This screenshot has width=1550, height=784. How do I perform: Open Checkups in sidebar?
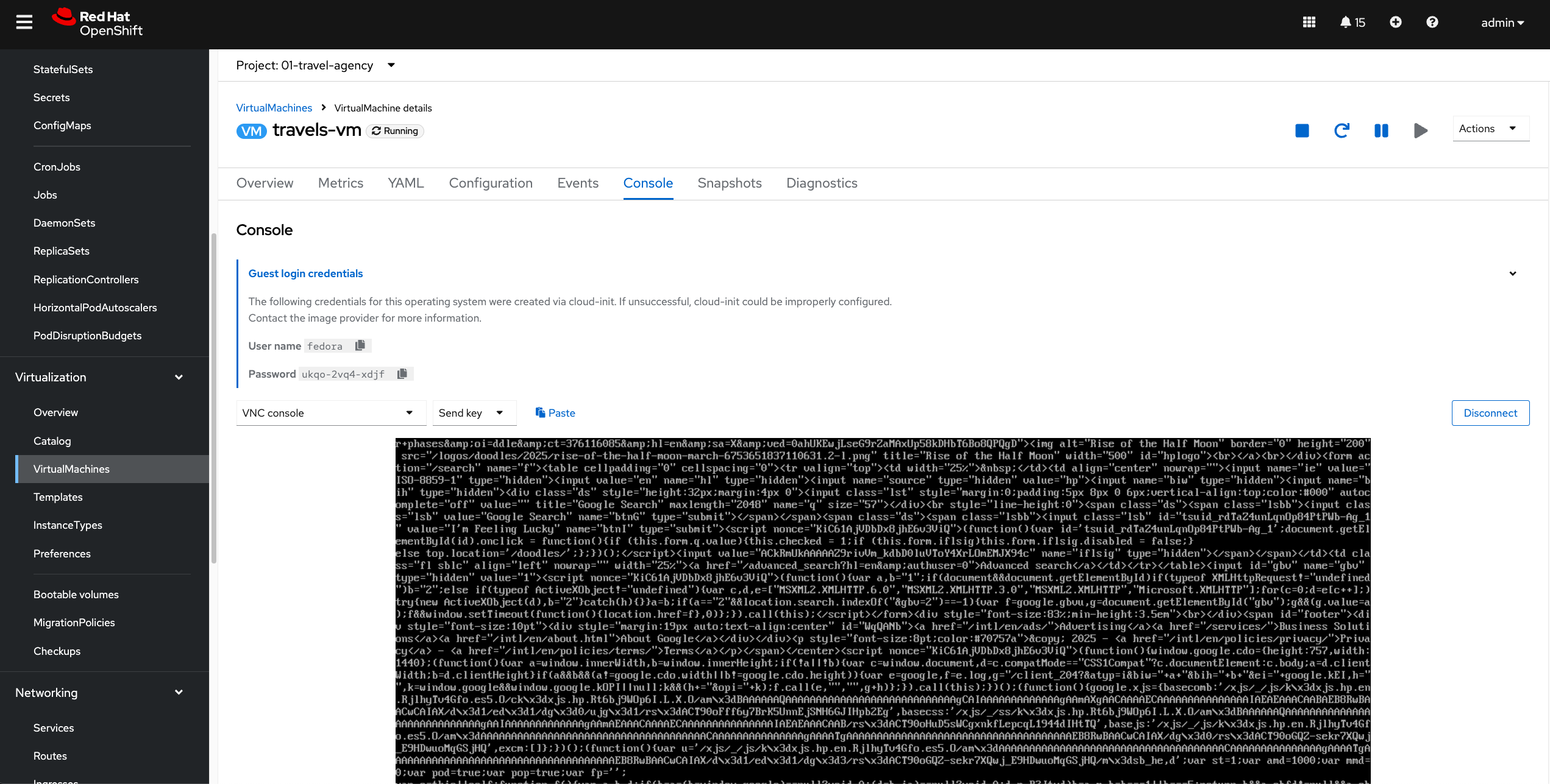coord(57,651)
